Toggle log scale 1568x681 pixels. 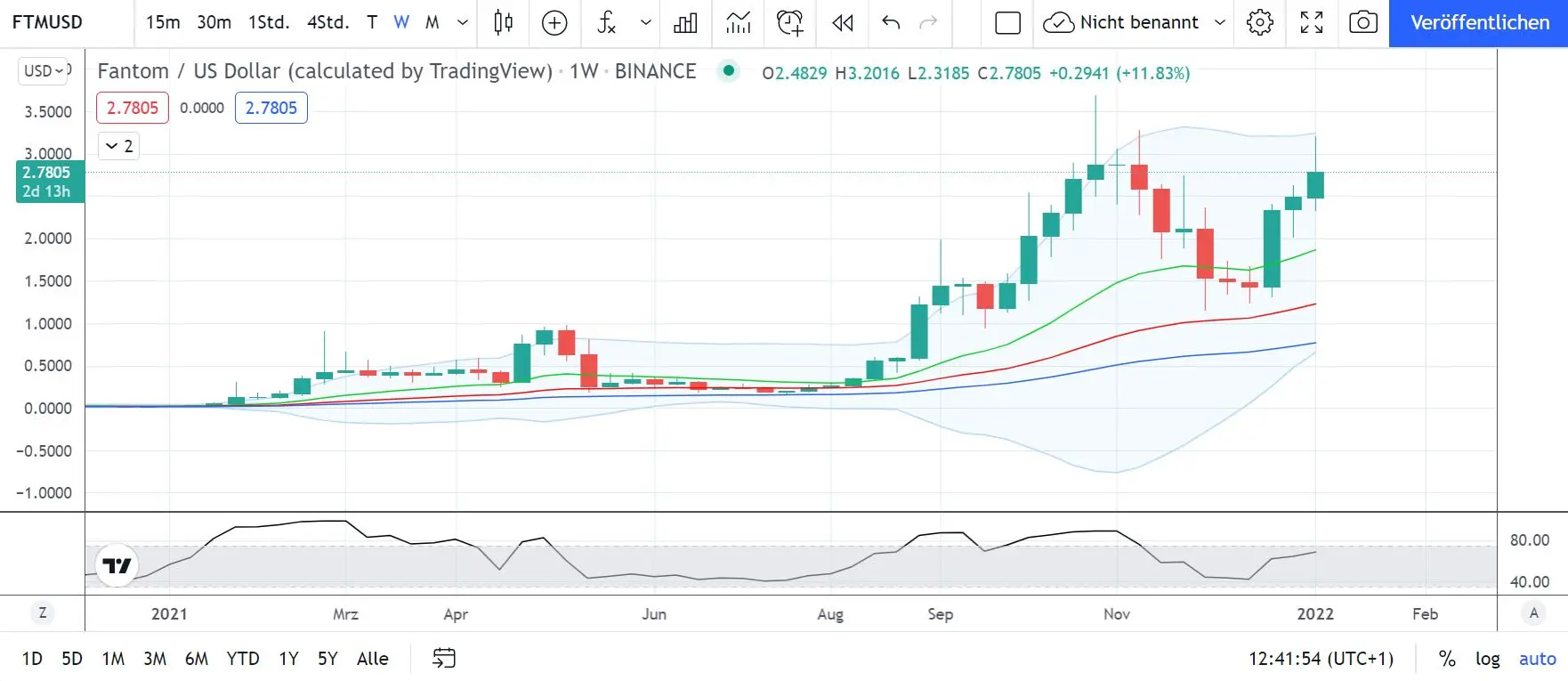[x=1487, y=659]
